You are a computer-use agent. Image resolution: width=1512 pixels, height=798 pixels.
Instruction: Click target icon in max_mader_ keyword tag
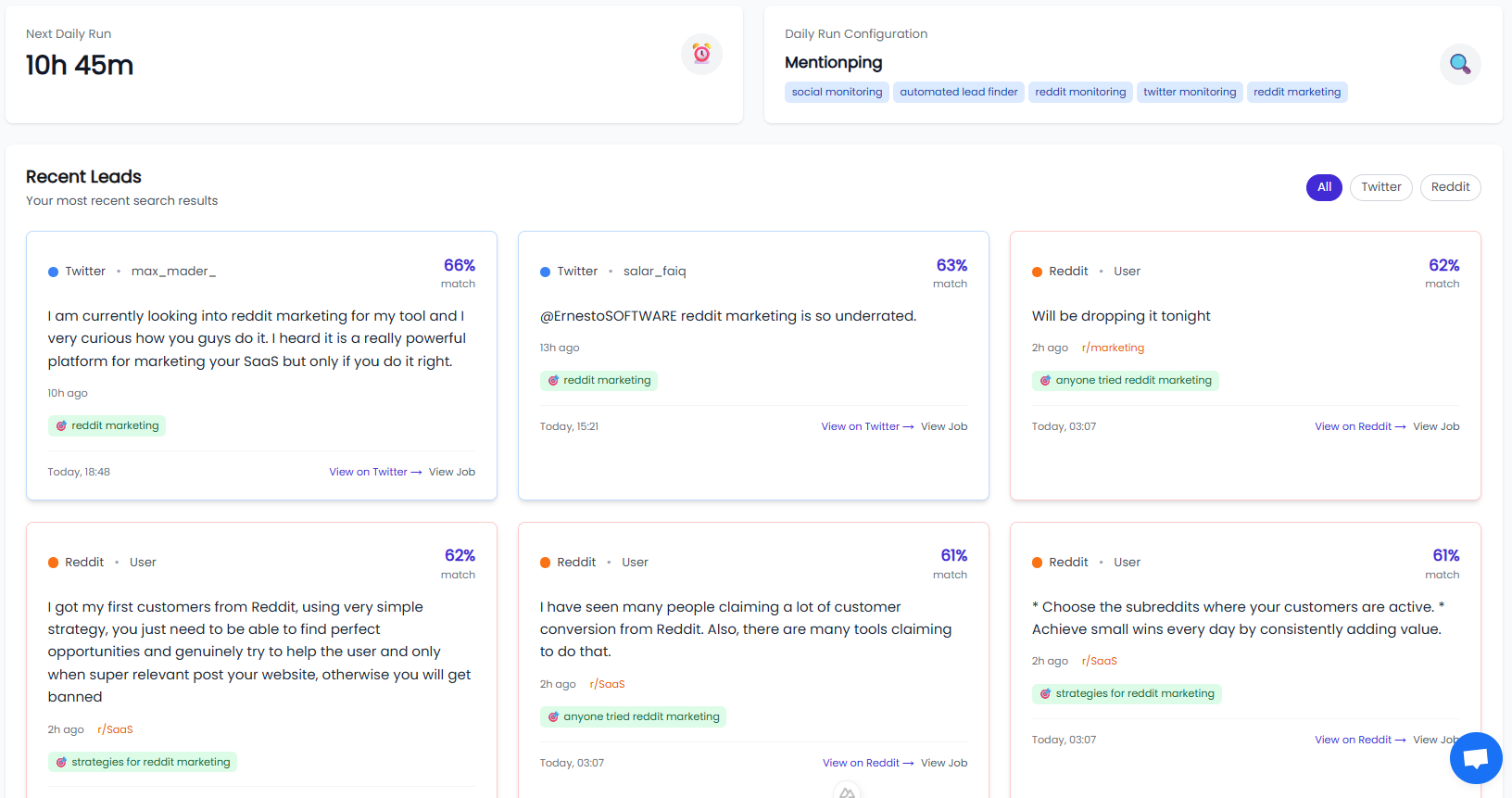(61, 426)
